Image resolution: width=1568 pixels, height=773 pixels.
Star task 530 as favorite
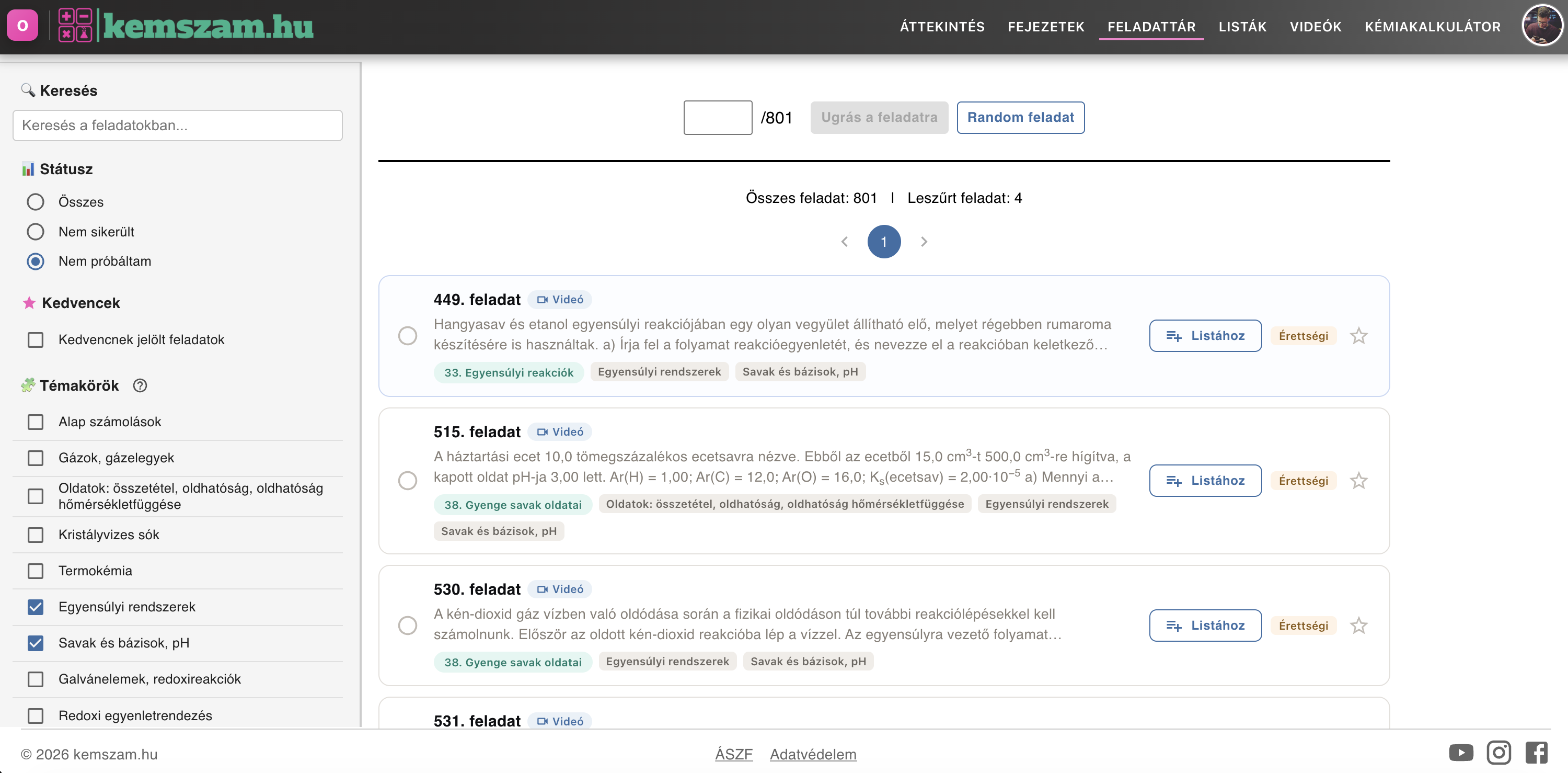coord(1358,626)
